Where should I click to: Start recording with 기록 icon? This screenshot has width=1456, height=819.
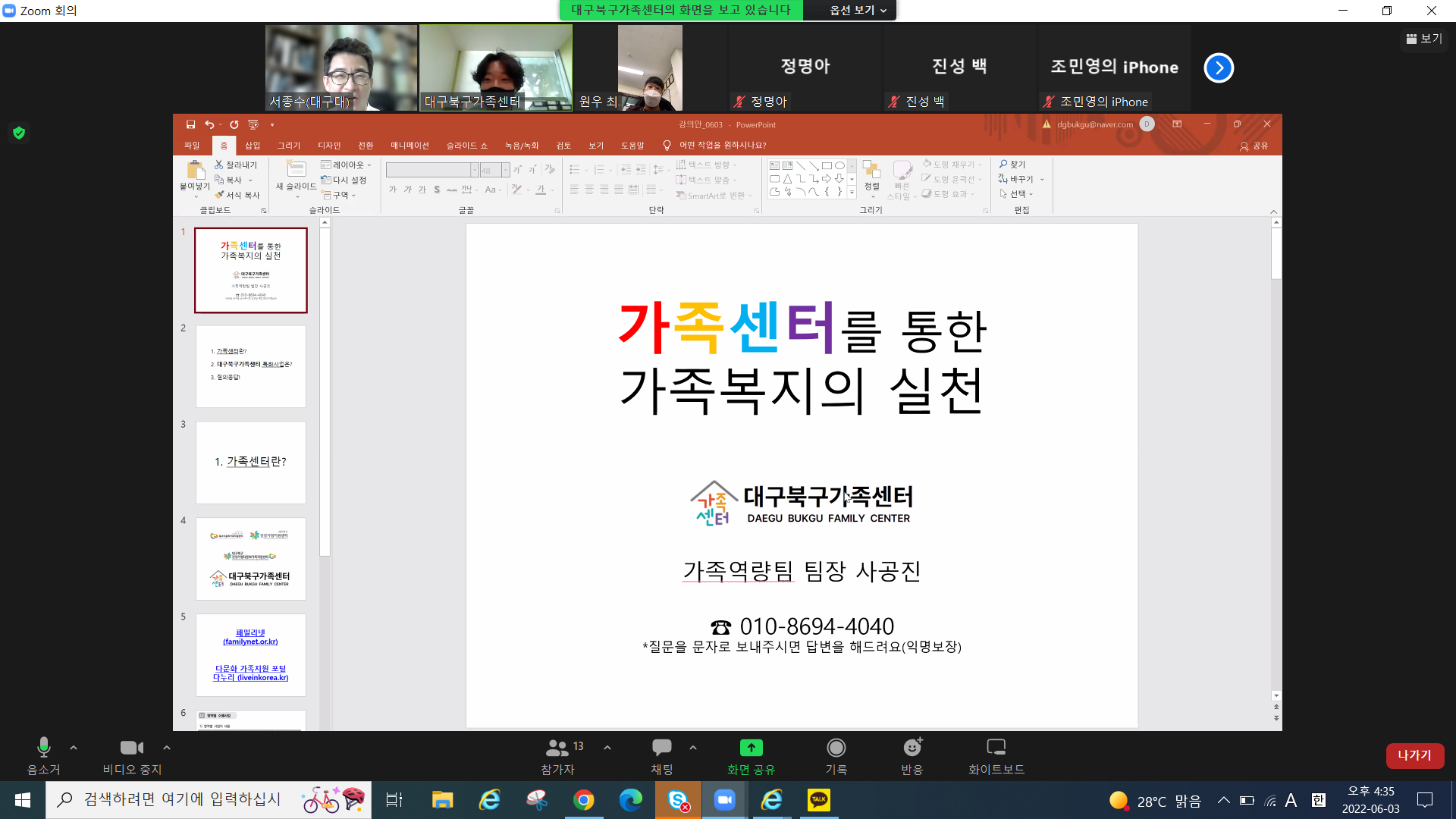[836, 748]
